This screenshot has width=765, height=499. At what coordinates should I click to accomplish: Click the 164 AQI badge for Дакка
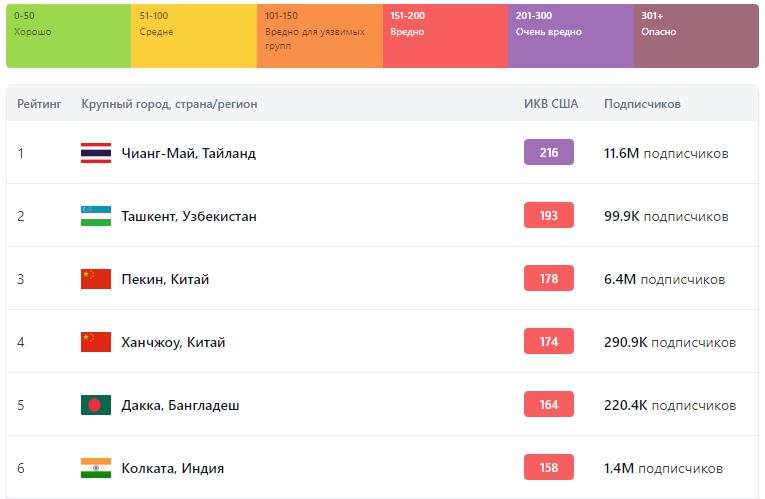[549, 404]
